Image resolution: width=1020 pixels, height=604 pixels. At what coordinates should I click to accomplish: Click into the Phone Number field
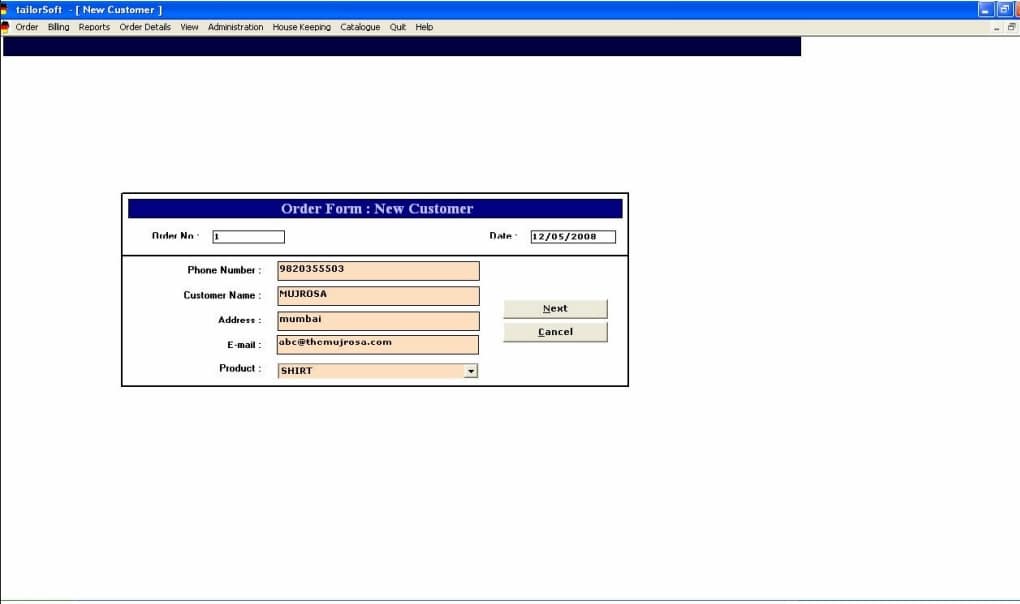coord(377,271)
